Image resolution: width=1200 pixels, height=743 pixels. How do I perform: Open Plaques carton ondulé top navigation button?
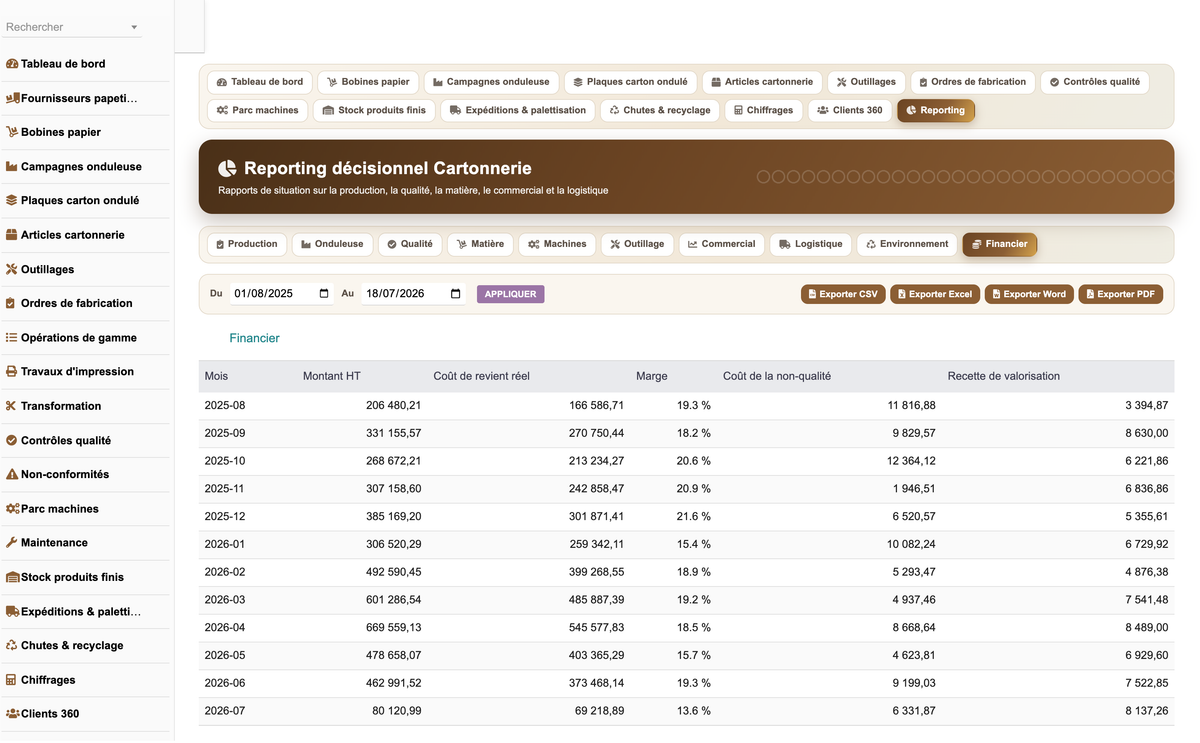[x=630, y=82]
